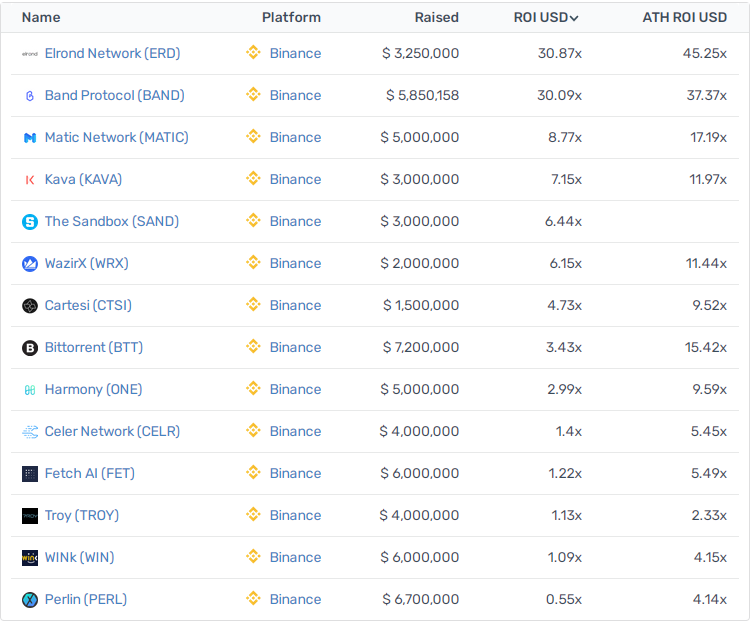Open WazirX (WRX) project link
Image resolution: width=751 pixels, height=623 pixels.
click(87, 264)
